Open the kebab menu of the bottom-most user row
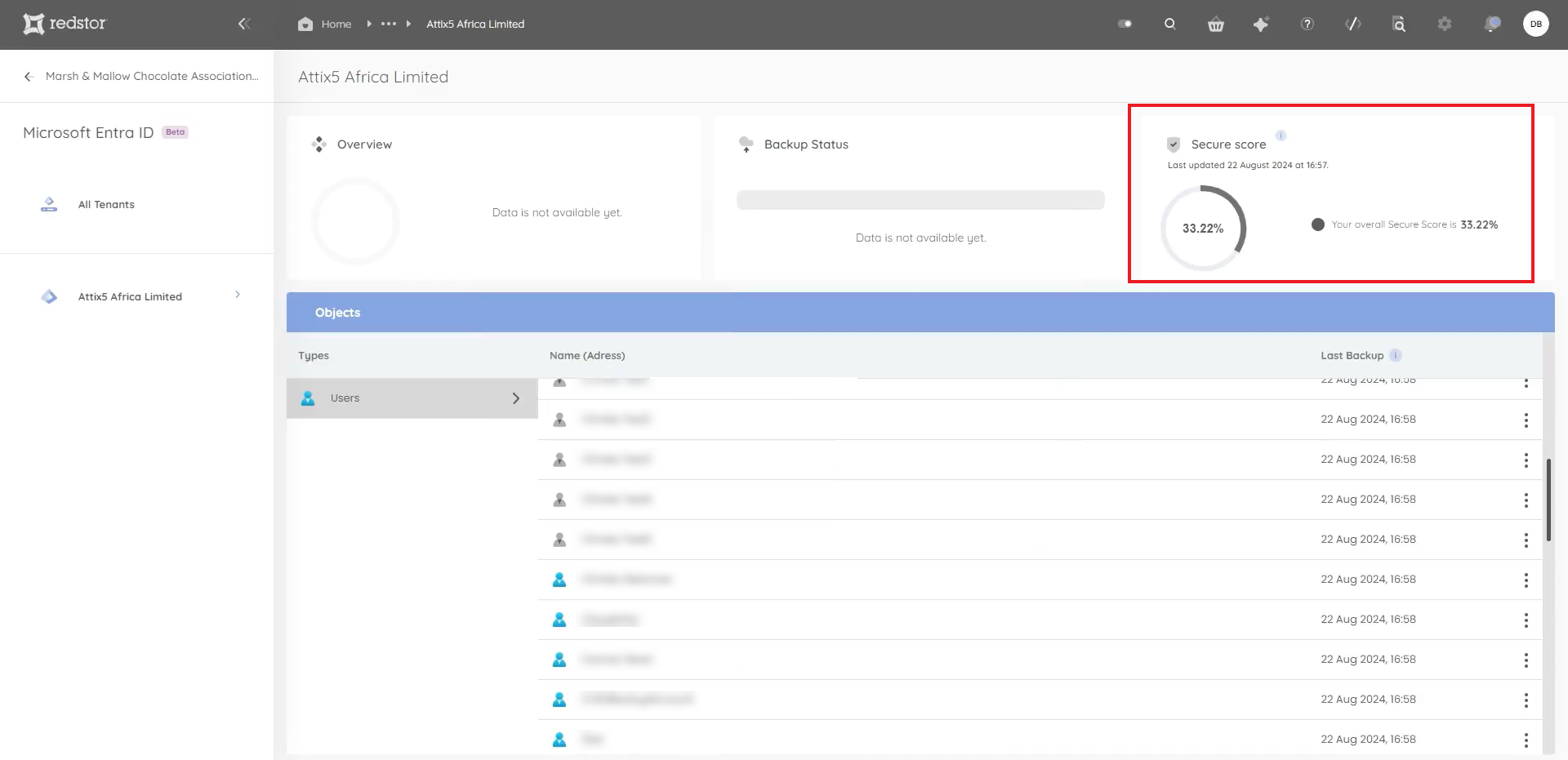This screenshot has width=1568, height=760. click(x=1526, y=740)
